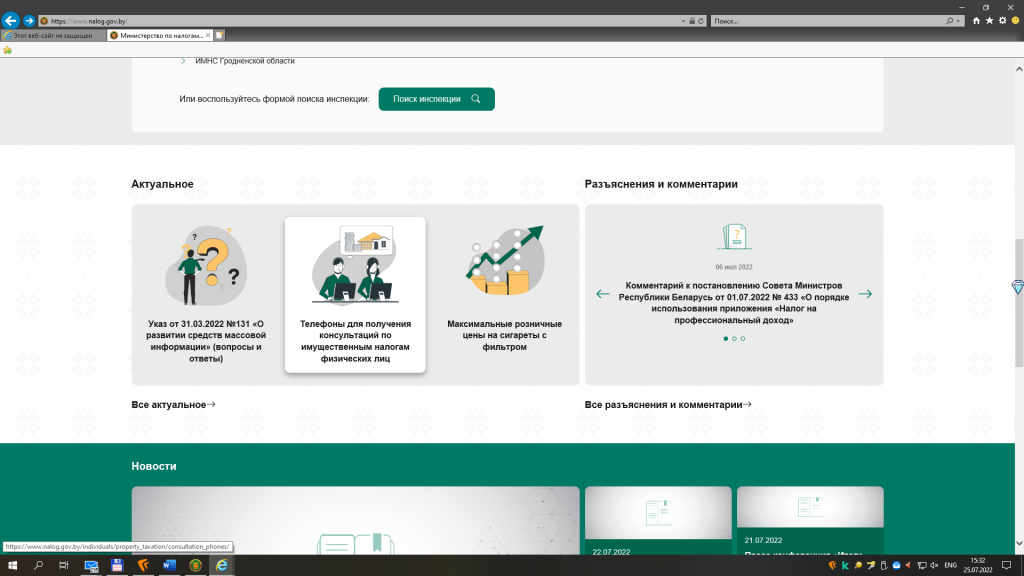Select the second carousel dot indicator
The image size is (1024, 576).
734,339
